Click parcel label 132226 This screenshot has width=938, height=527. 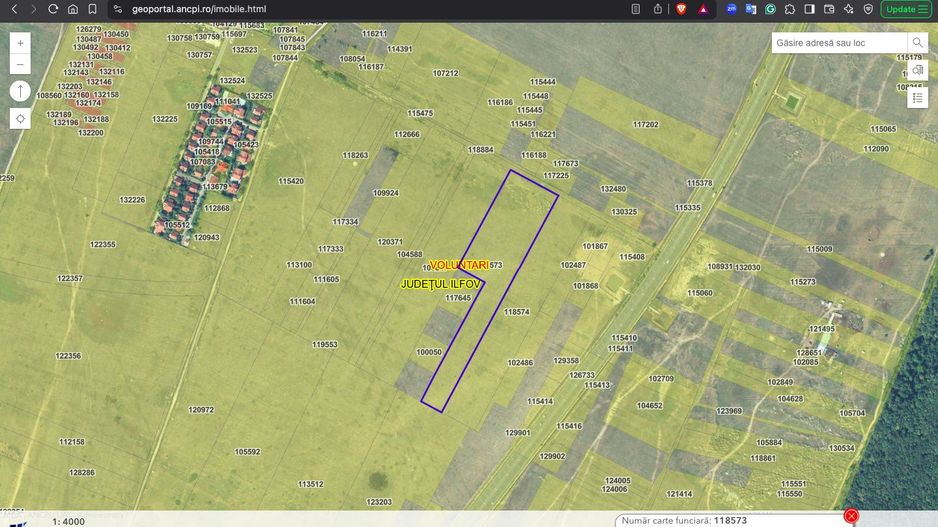tap(132, 200)
